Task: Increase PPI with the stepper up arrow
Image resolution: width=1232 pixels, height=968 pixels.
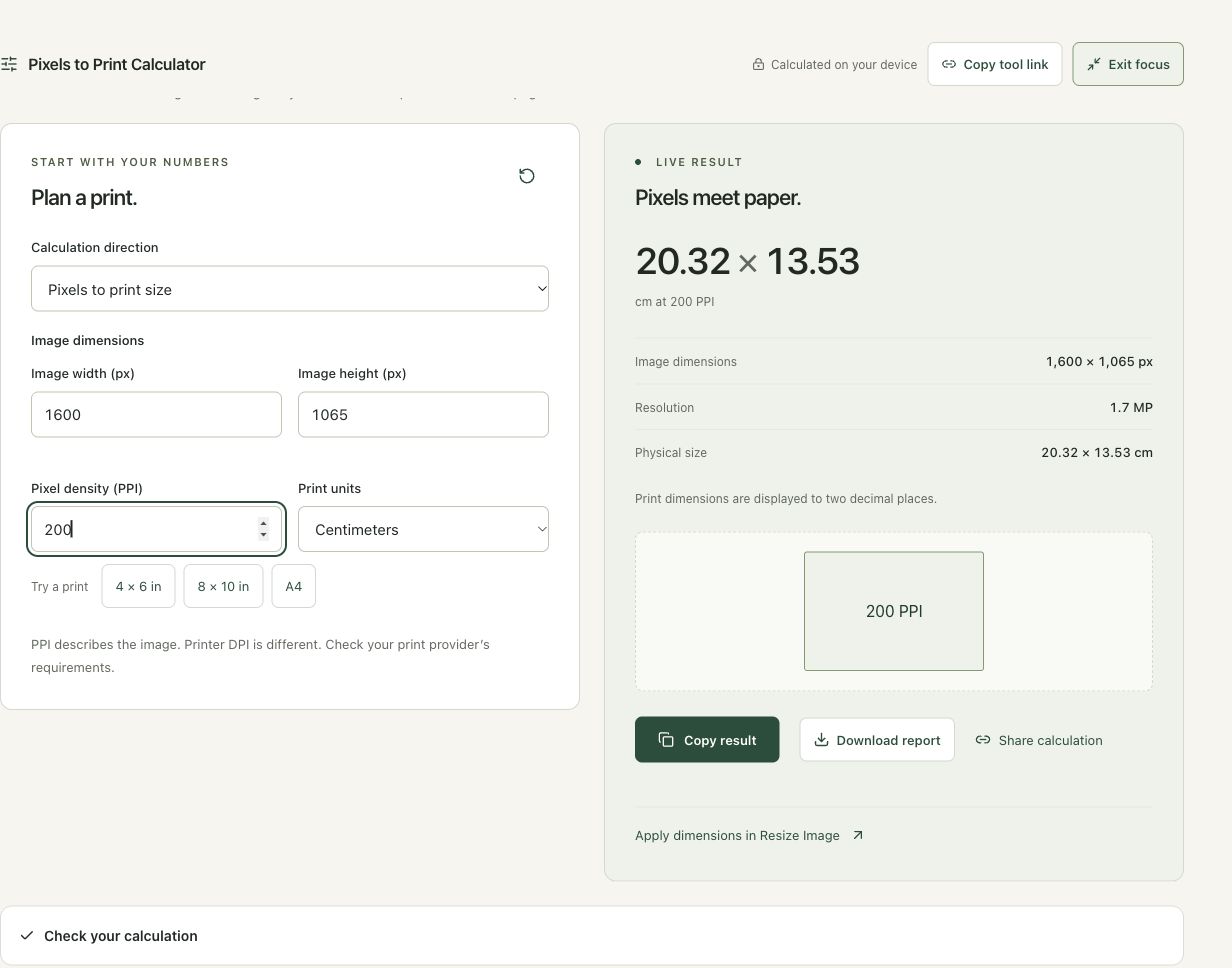Action: [x=263, y=523]
